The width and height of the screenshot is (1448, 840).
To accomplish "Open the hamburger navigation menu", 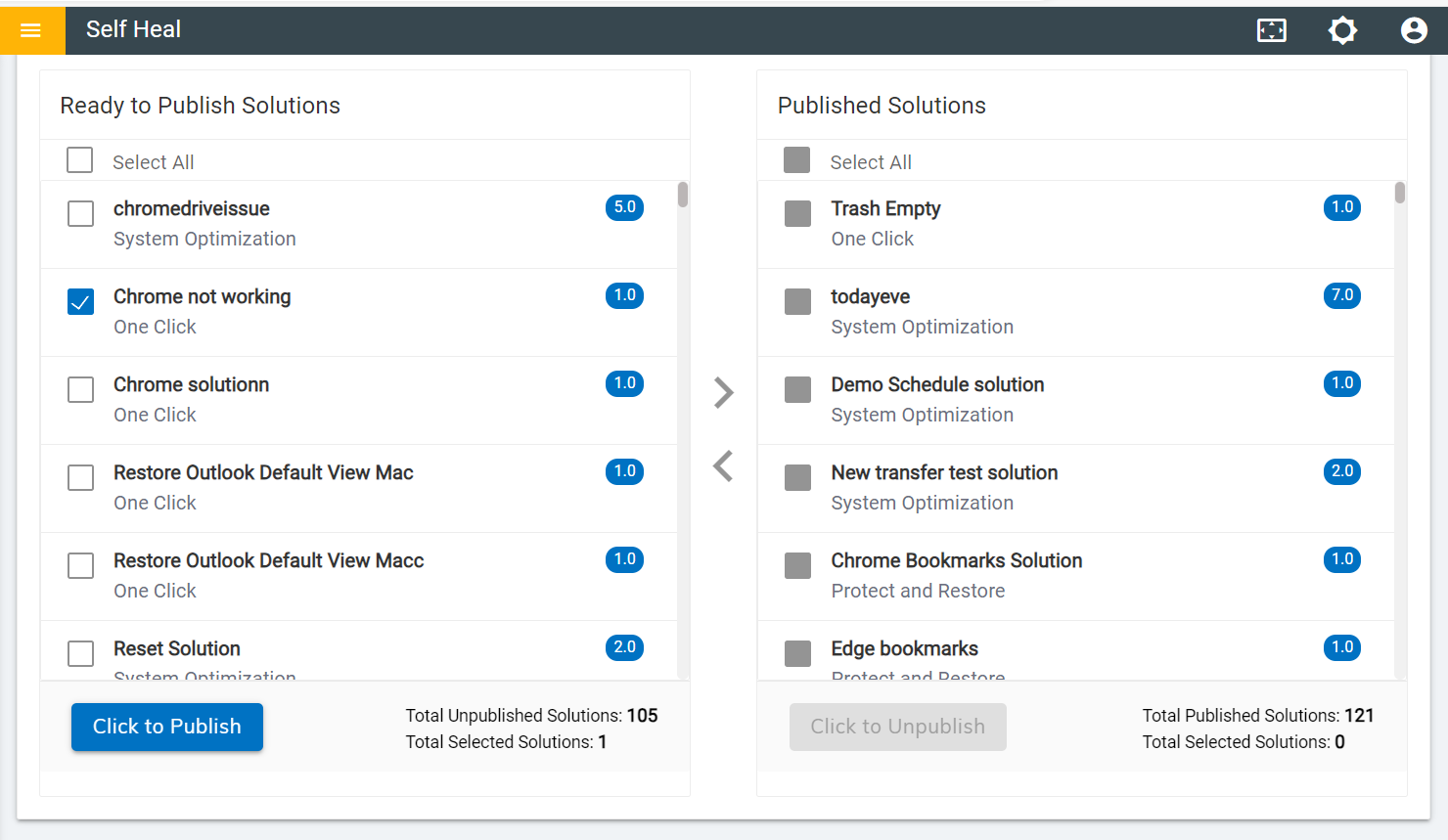I will point(31,30).
